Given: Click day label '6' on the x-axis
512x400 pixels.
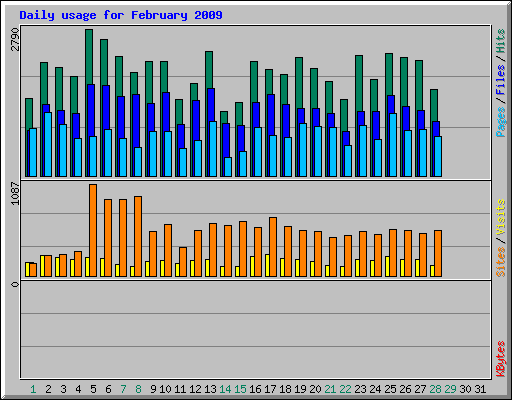Looking at the screenshot, I should pyautogui.click(x=108, y=389).
